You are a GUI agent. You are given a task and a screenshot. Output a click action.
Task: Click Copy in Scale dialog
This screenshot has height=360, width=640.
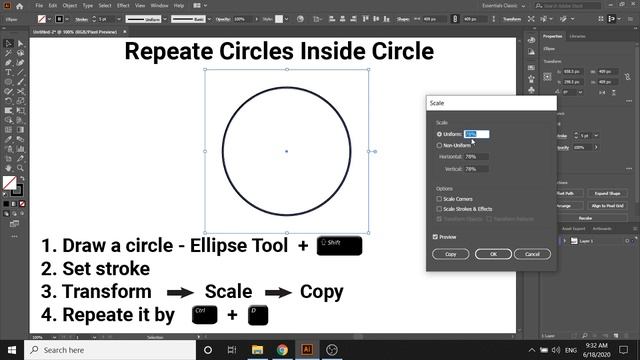451,254
